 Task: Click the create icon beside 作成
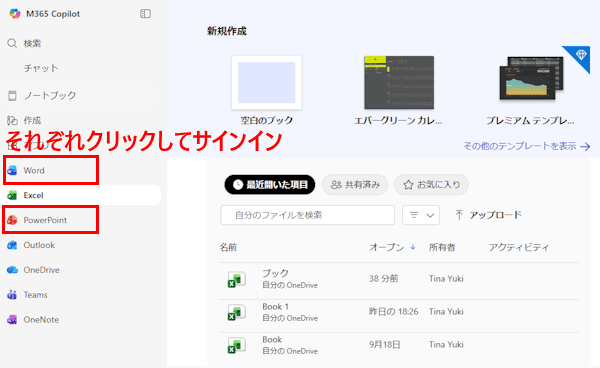click(x=12, y=120)
